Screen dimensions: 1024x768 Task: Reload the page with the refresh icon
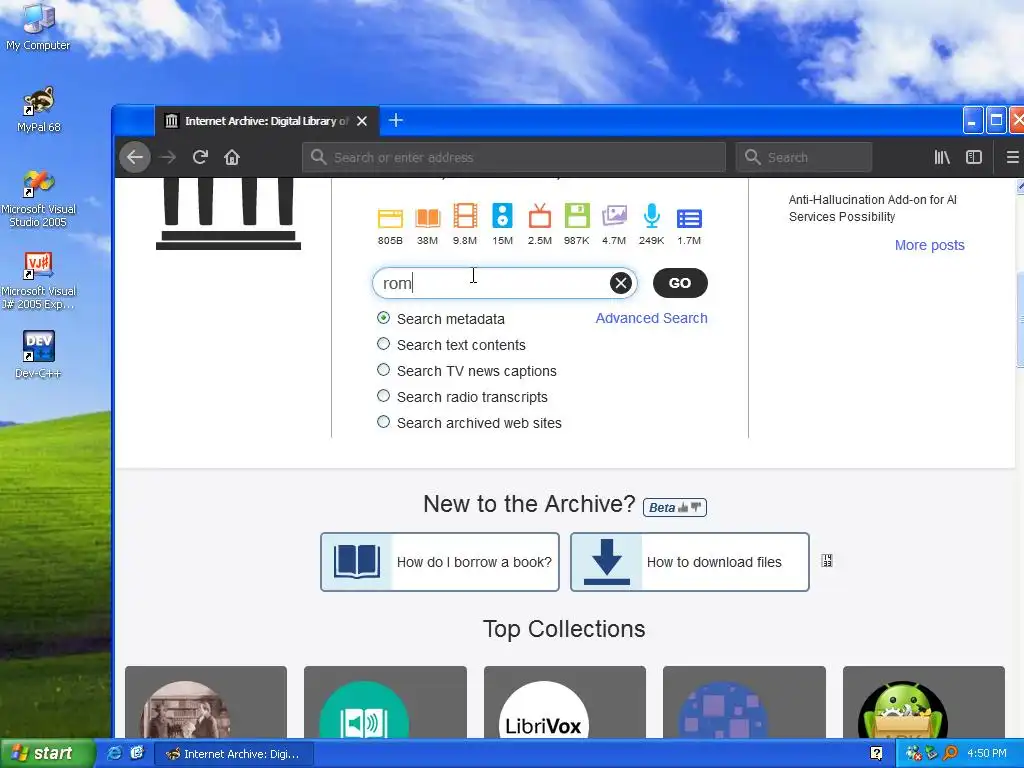pyautogui.click(x=200, y=157)
